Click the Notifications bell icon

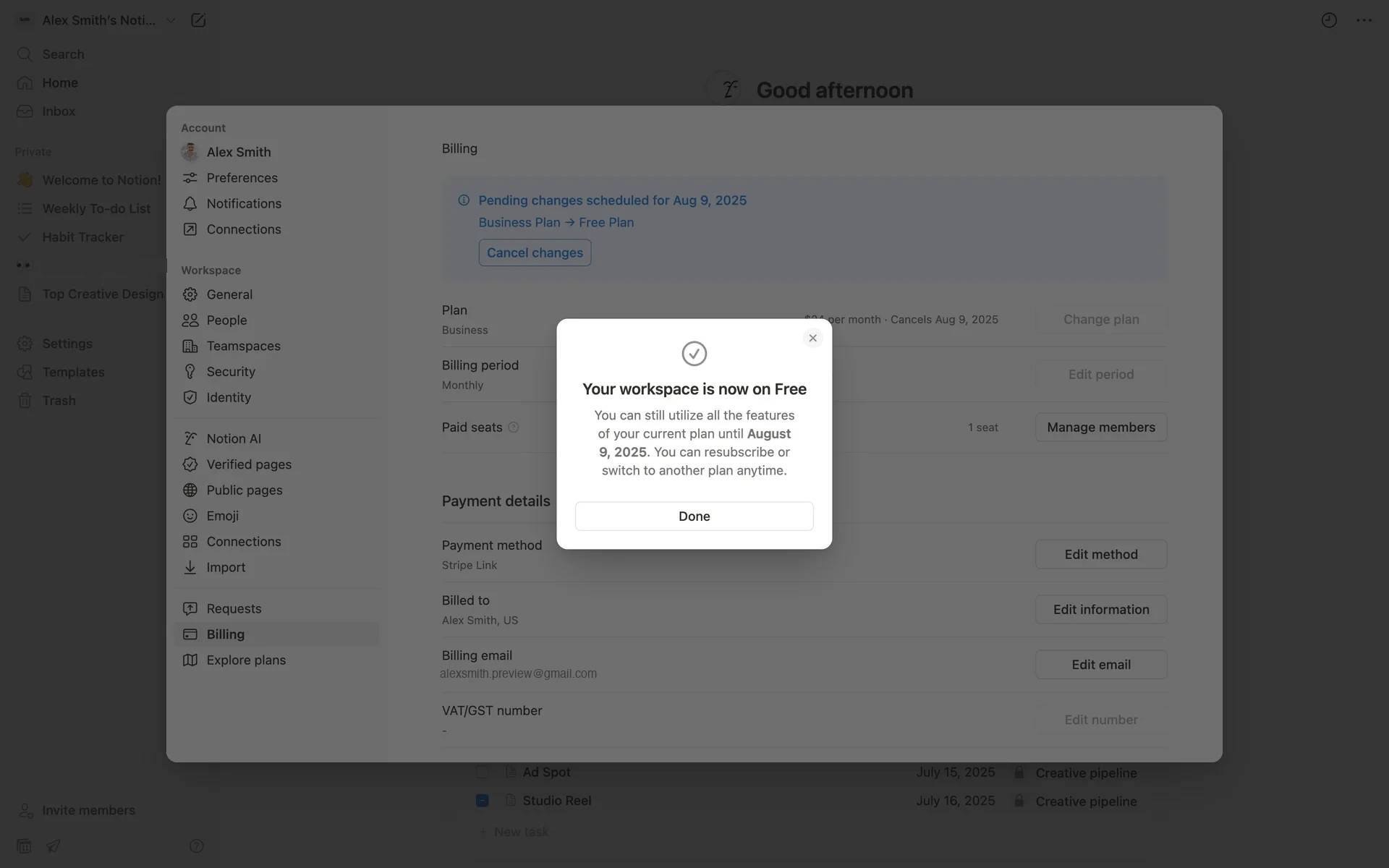tap(190, 203)
